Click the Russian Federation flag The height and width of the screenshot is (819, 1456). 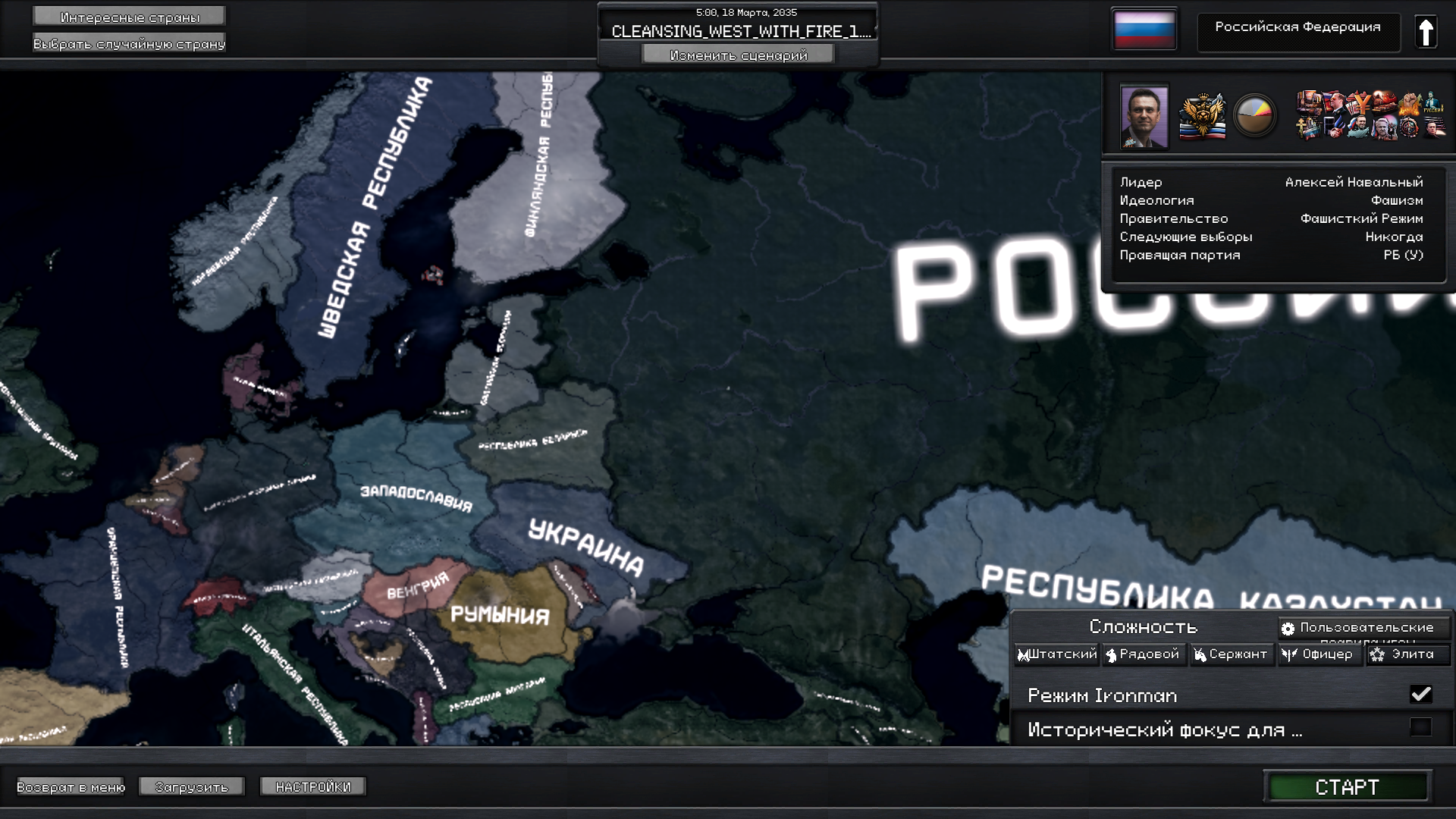click(1144, 29)
